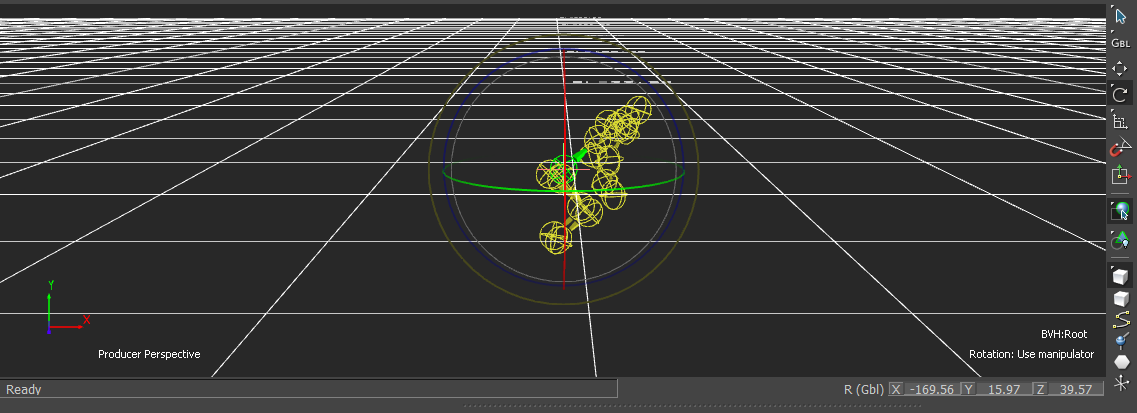The height and width of the screenshot is (413, 1137).
Task: Click the blue pin marker icon
Action: (1121, 340)
